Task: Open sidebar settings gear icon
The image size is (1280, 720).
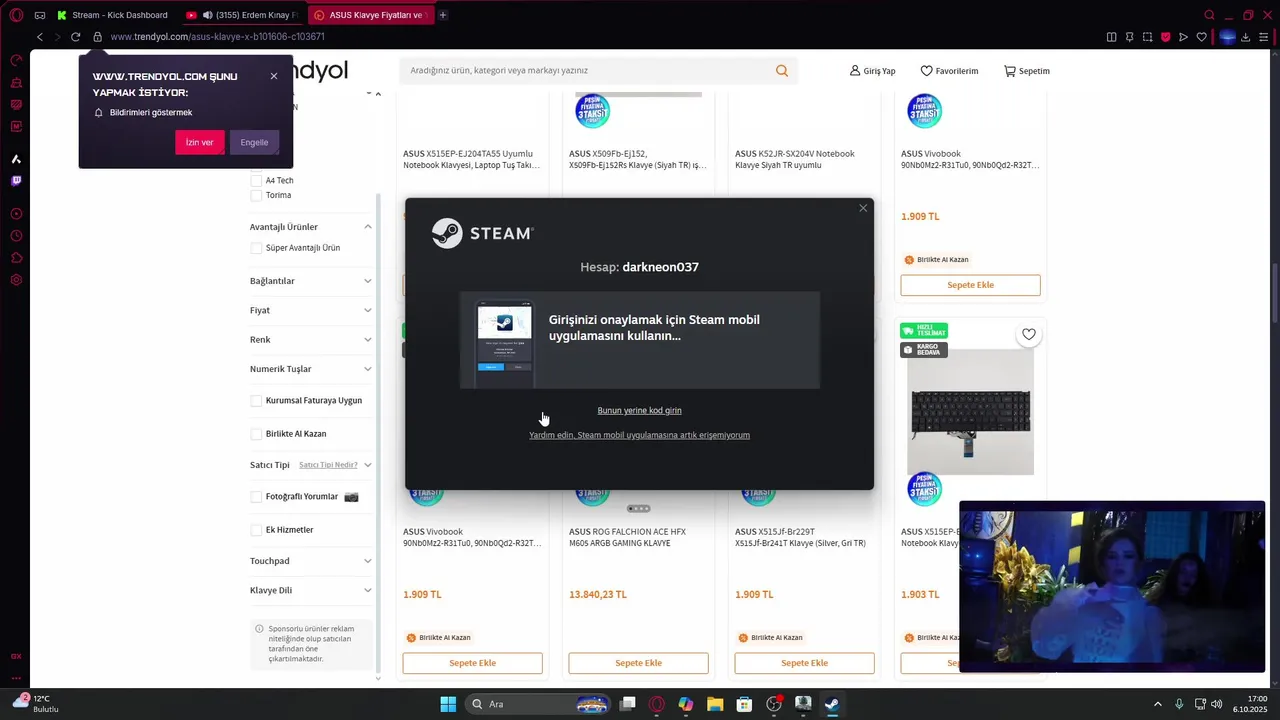Action: (x=16, y=280)
